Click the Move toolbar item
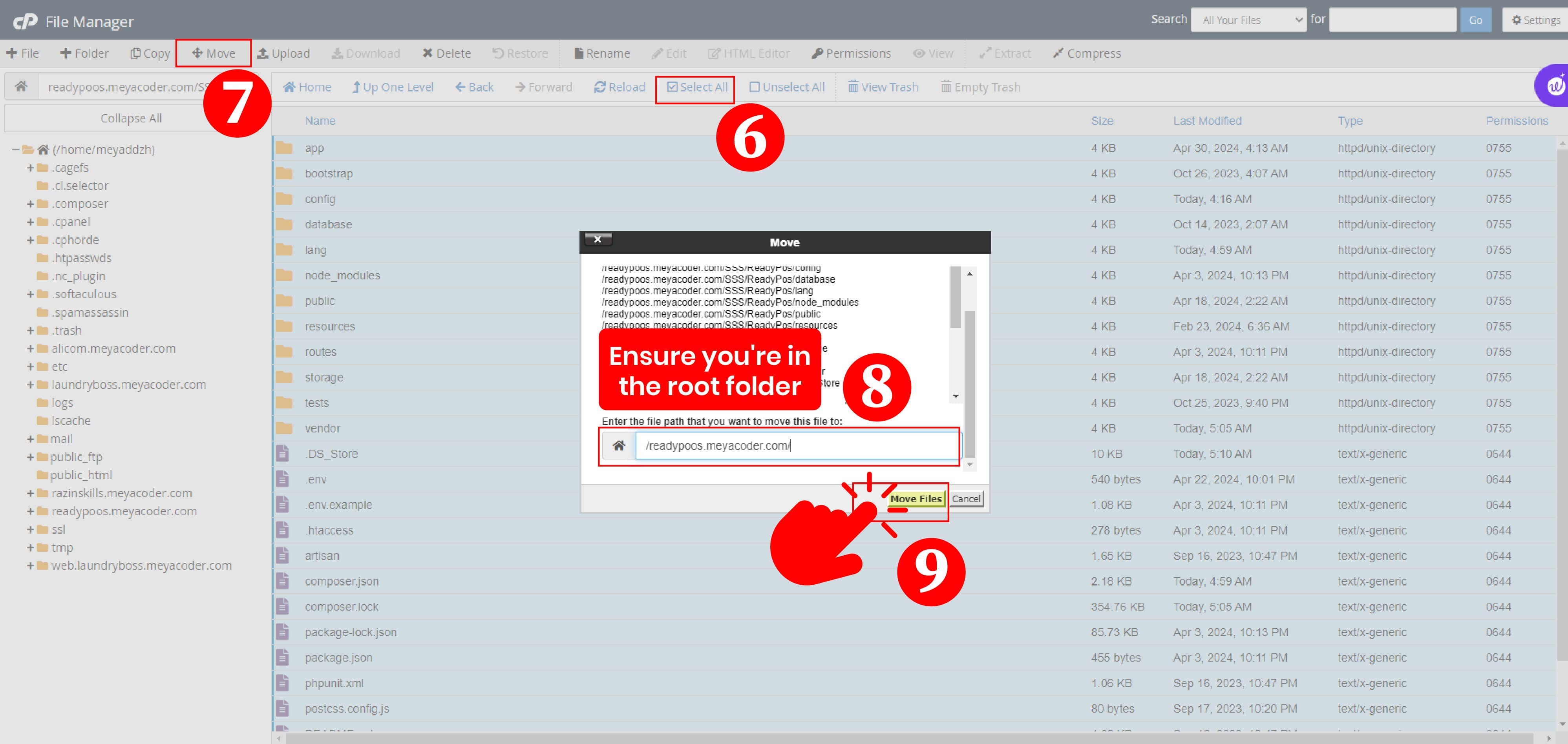The image size is (1568, 744). [x=214, y=53]
